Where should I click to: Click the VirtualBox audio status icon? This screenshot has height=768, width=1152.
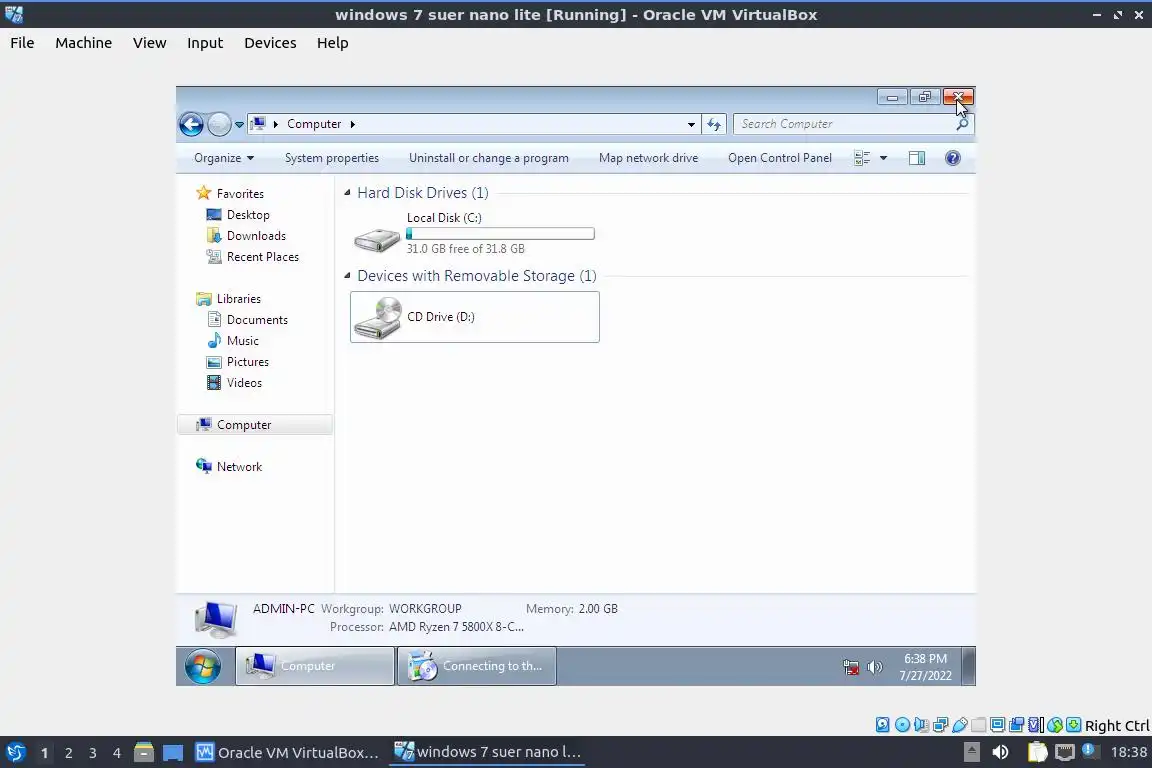(x=921, y=725)
